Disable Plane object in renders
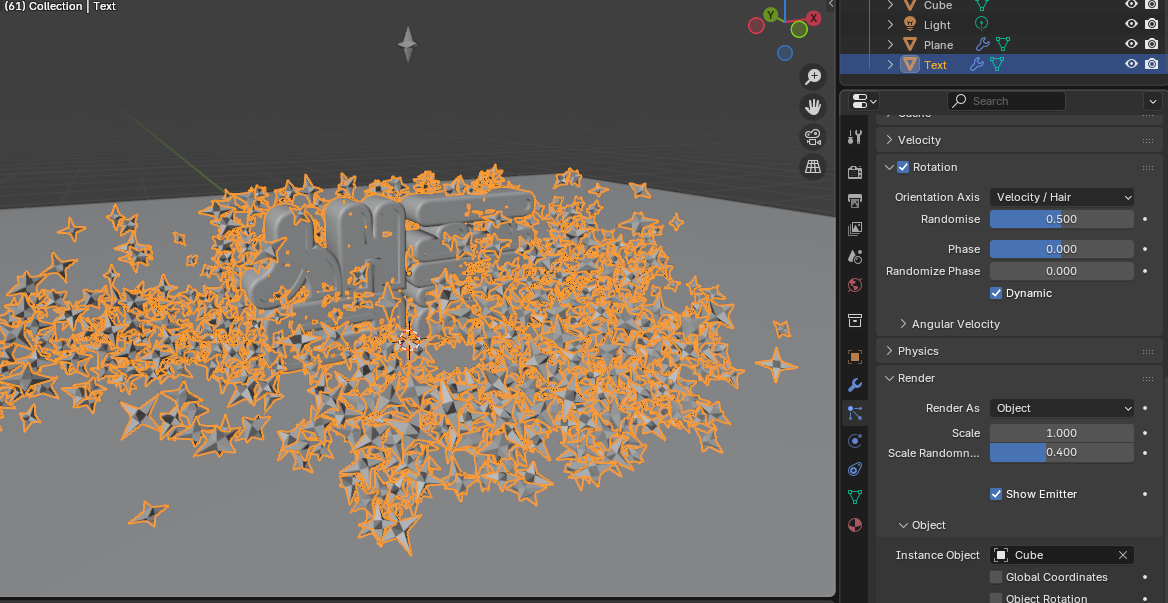Image resolution: width=1168 pixels, height=603 pixels. [x=1152, y=45]
